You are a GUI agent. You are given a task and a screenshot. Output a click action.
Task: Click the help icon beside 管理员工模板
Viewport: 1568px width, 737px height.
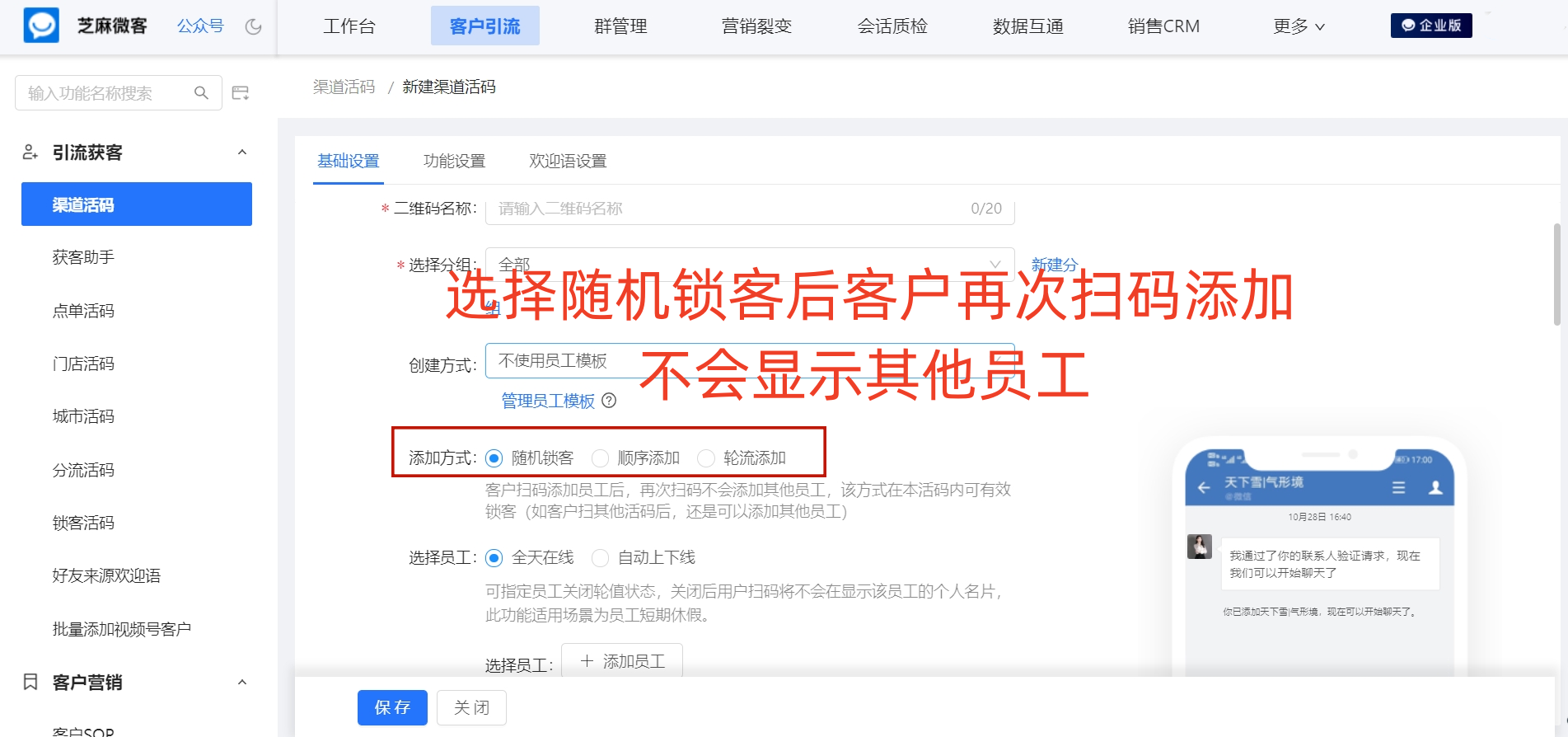click(x=609, y=401)
